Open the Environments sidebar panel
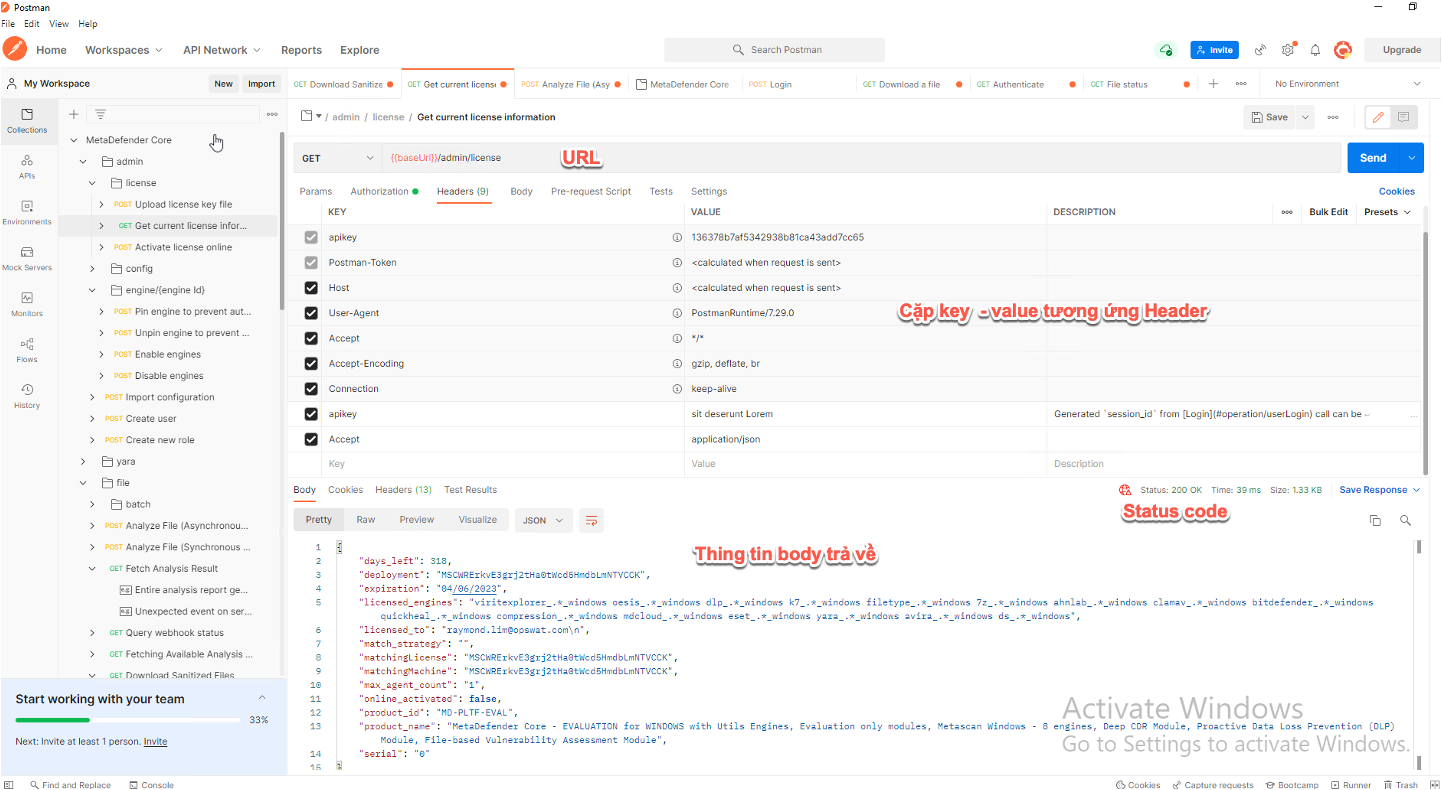The image size is (1442, 790). tap(27, 212)
